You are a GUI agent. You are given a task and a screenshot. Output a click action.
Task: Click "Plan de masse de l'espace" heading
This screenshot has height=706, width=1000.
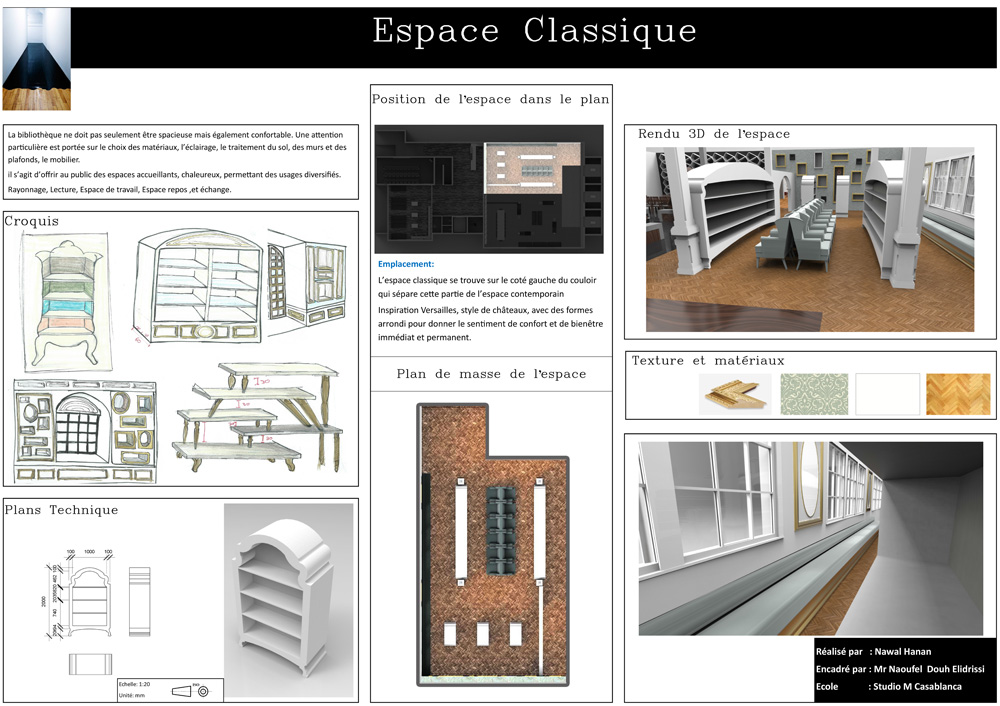(491, 374)
